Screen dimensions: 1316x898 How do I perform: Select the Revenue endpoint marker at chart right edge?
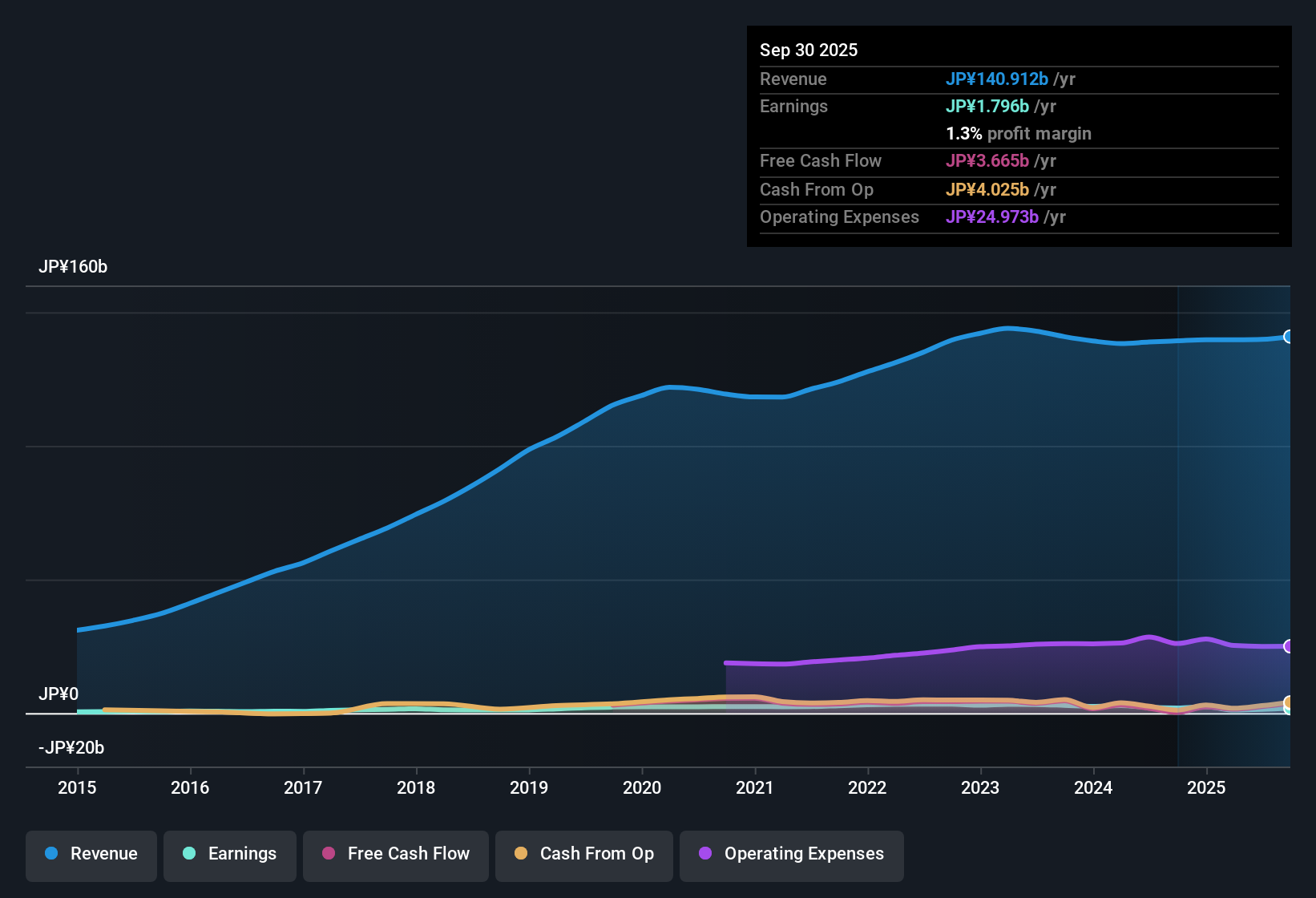pyautogui.click(x=1289, y=338)
